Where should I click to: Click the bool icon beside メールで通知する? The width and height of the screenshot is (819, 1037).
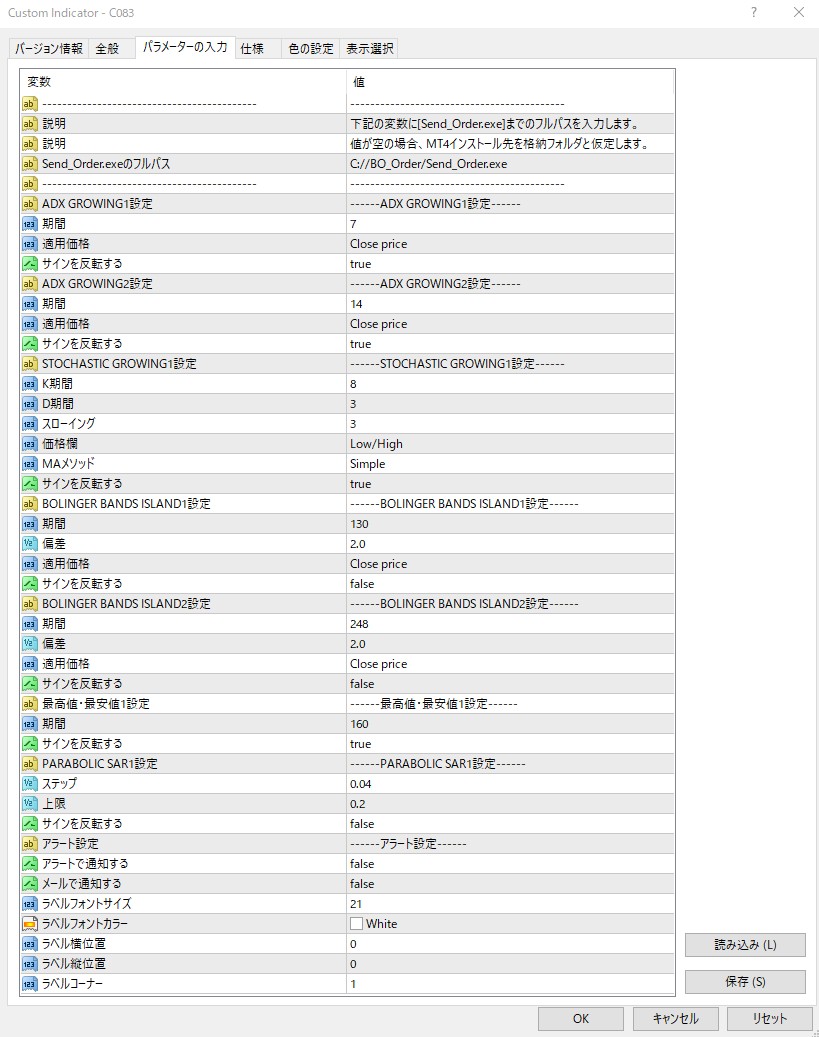click(30, 884)
